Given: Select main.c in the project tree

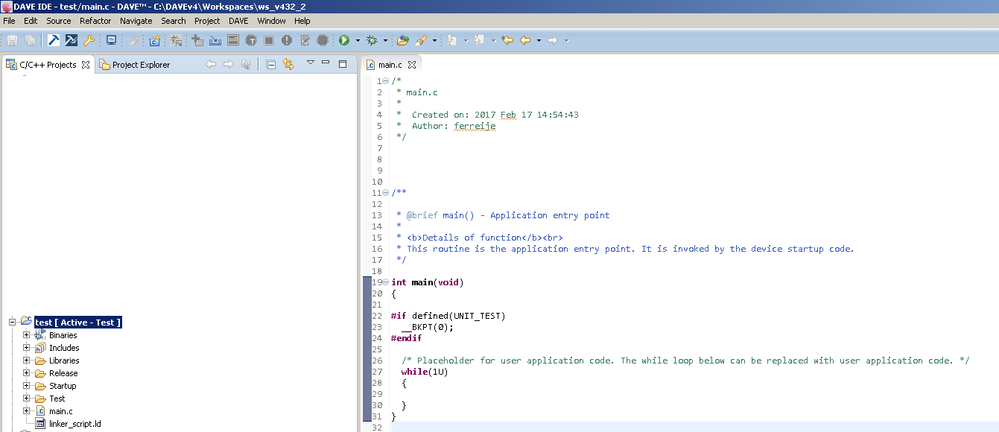Looking at the screenshot, I should (x=61, y=411).
